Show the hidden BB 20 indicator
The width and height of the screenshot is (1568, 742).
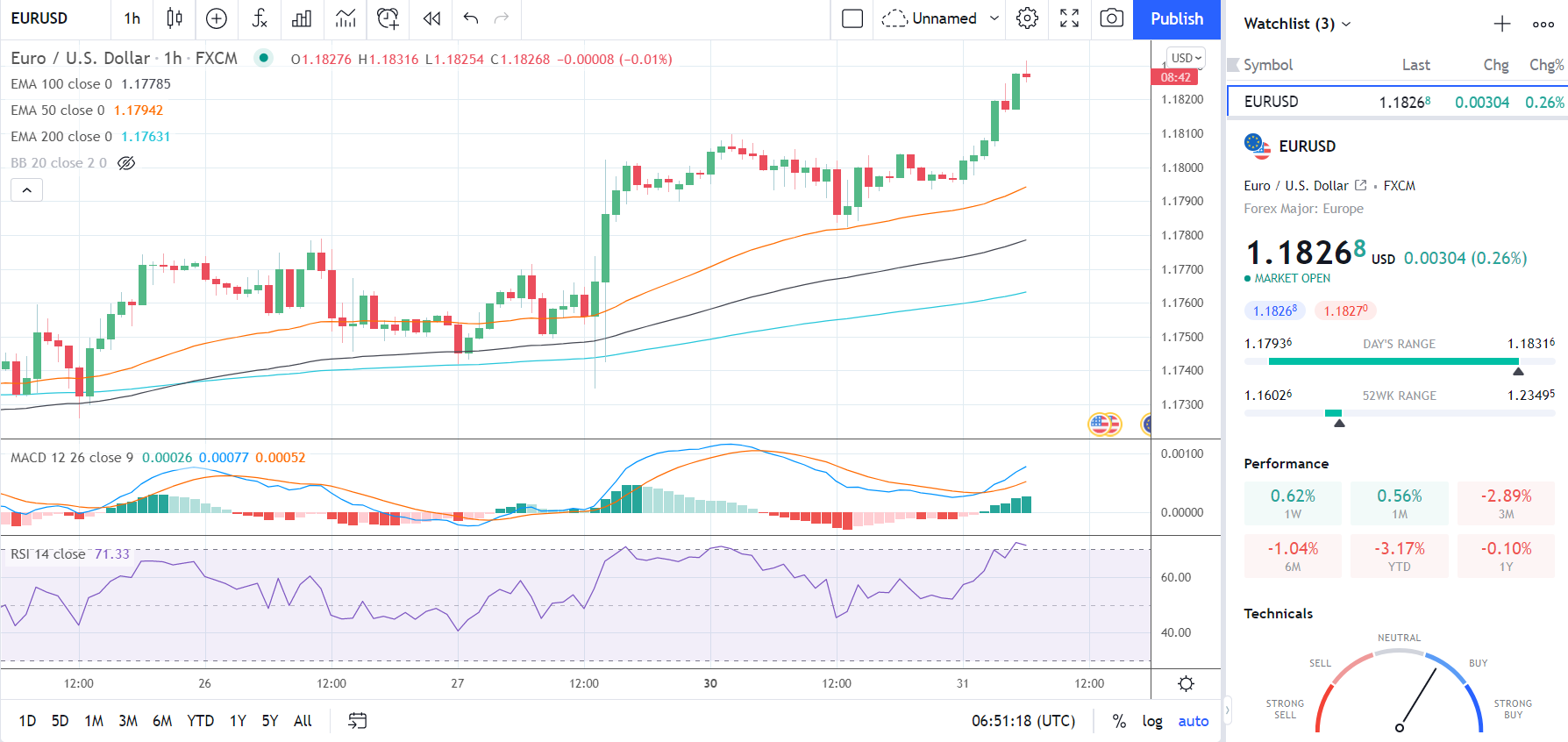[x=126, y=163]
